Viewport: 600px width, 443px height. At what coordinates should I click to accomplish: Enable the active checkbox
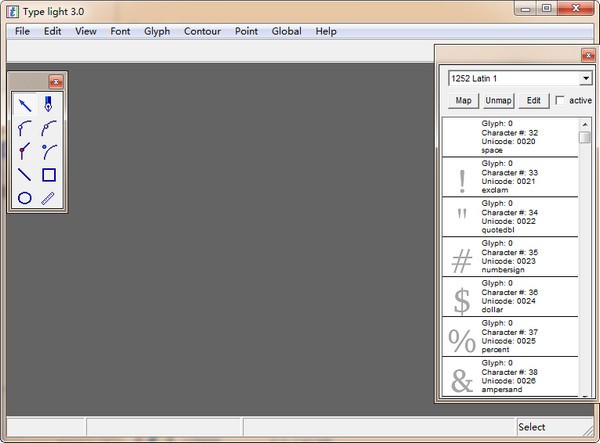(x=559, y=101)
